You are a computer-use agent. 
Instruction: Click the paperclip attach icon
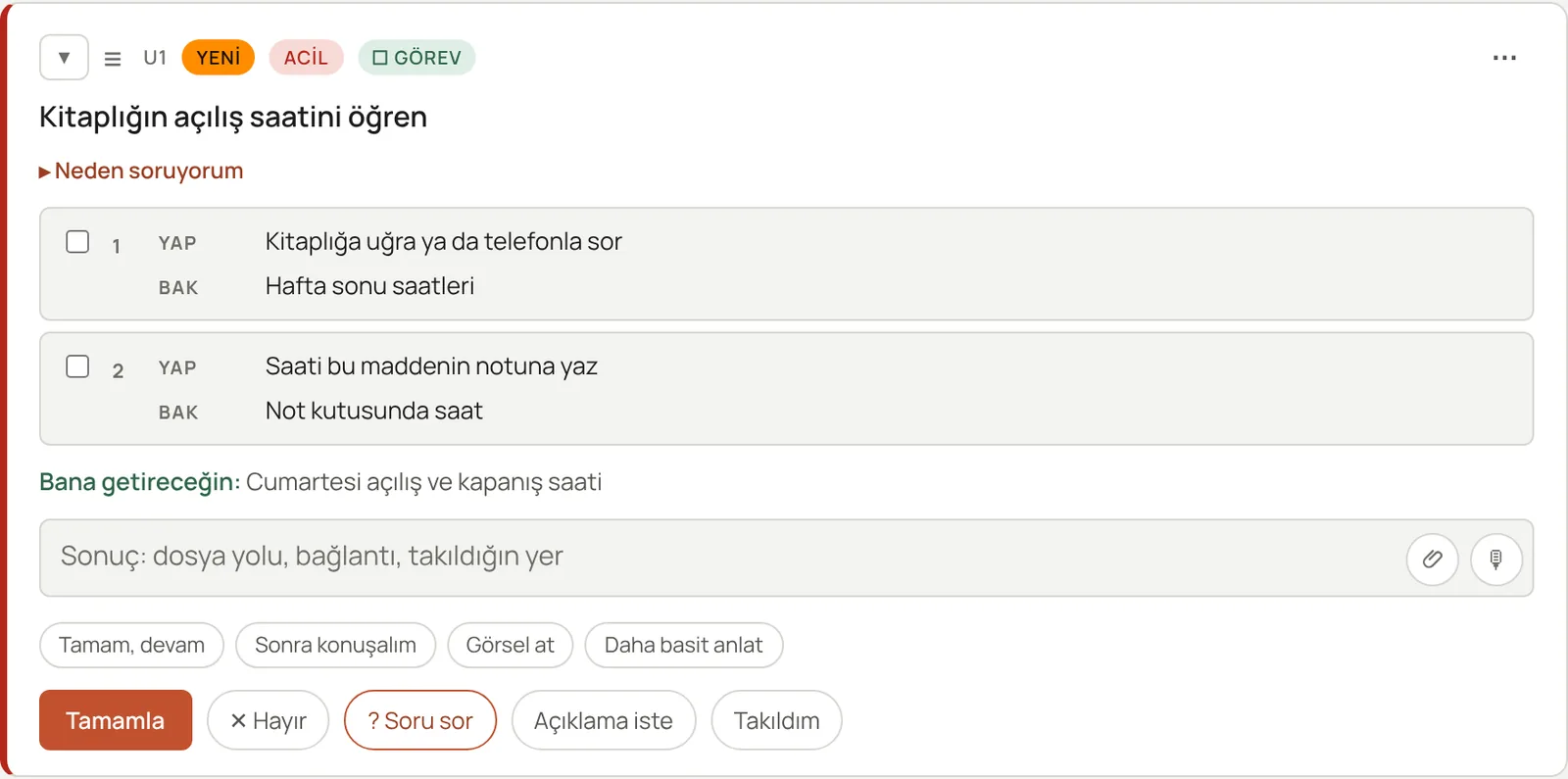coord(1432,560)
